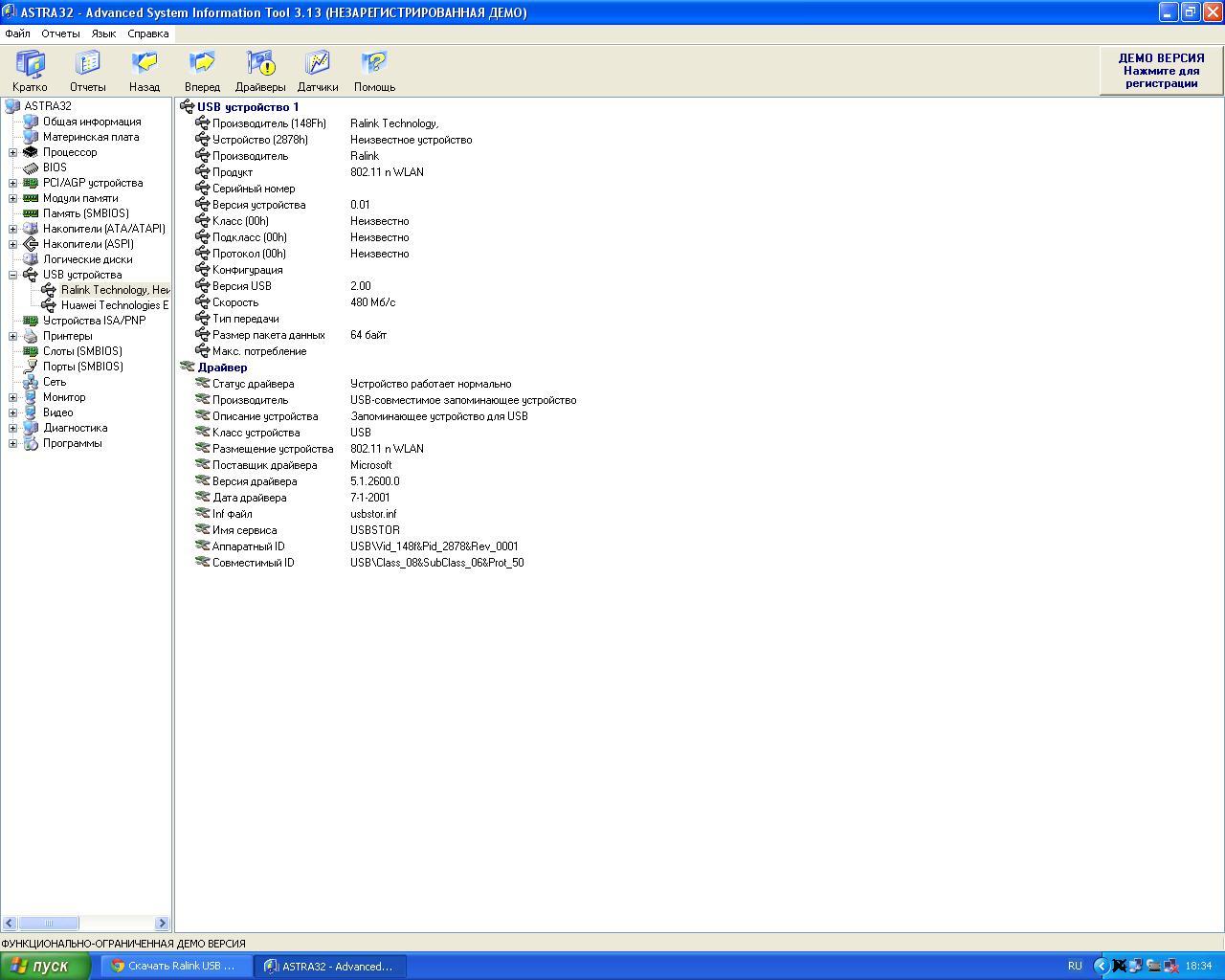Image resolution: width=1225 pixels, height=980 pixels.
Task: Show hidden tray icons arrow
Action: 1101,966
